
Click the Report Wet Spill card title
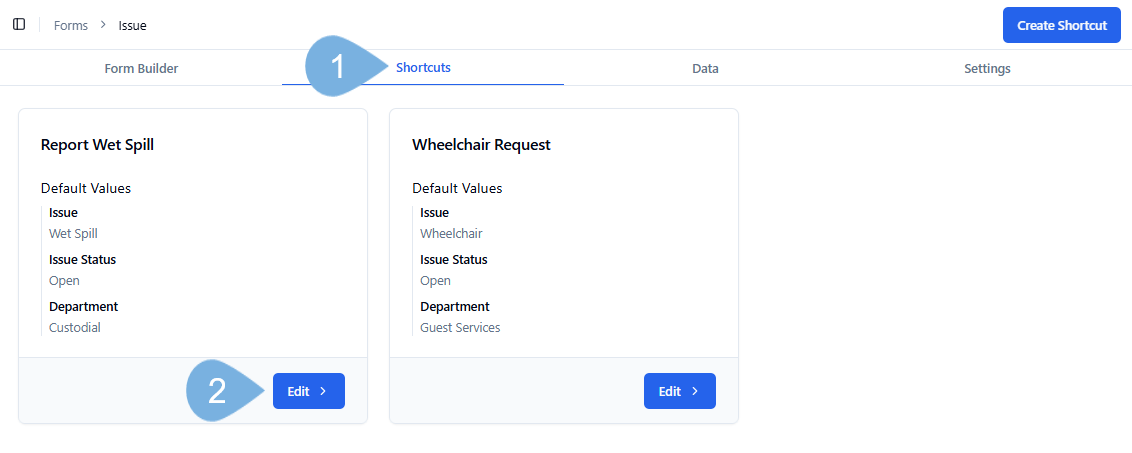(97, 145)
